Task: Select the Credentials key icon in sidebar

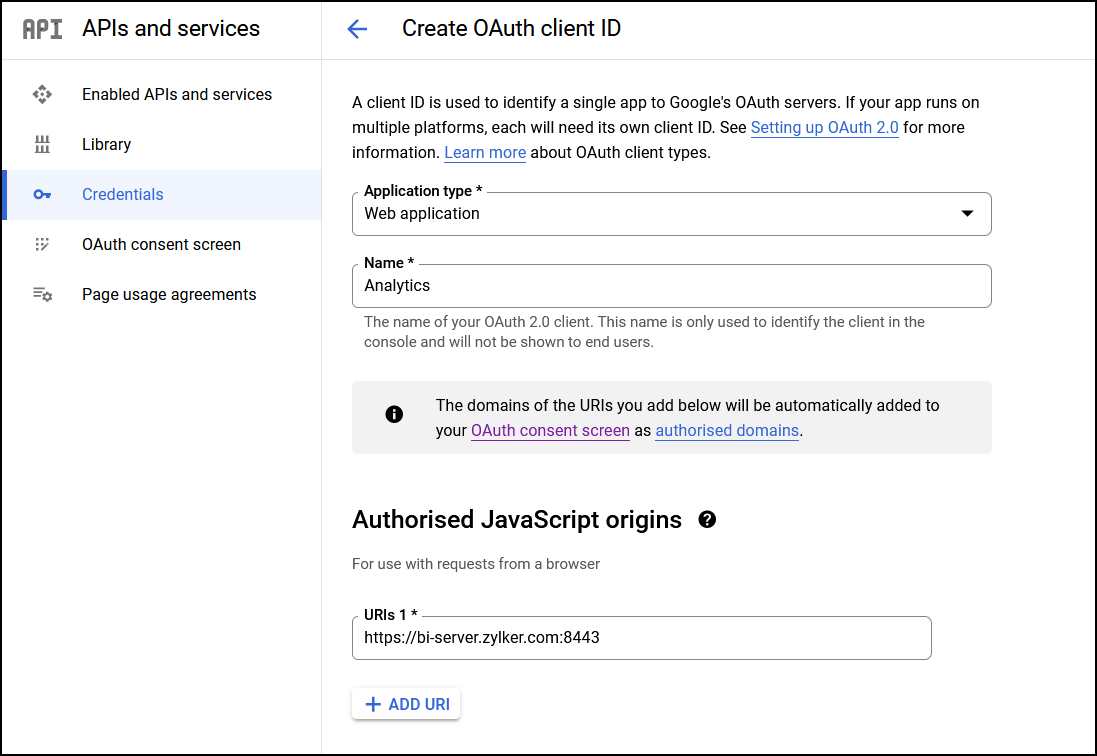Action: pyautogui.click(x=42, y=194)
